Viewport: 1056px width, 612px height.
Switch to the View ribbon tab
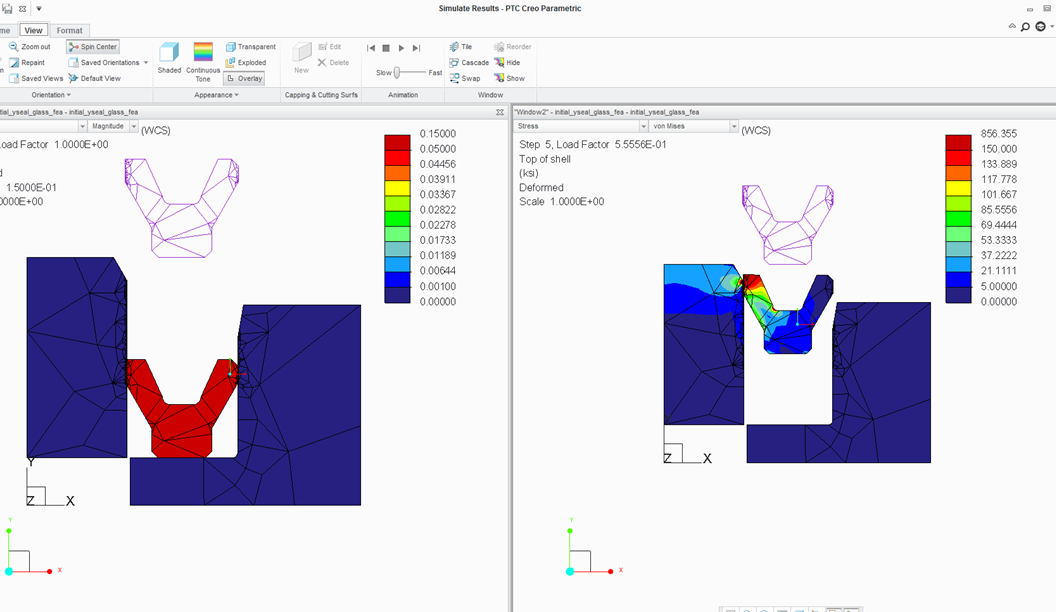click(x=33, y=30)
